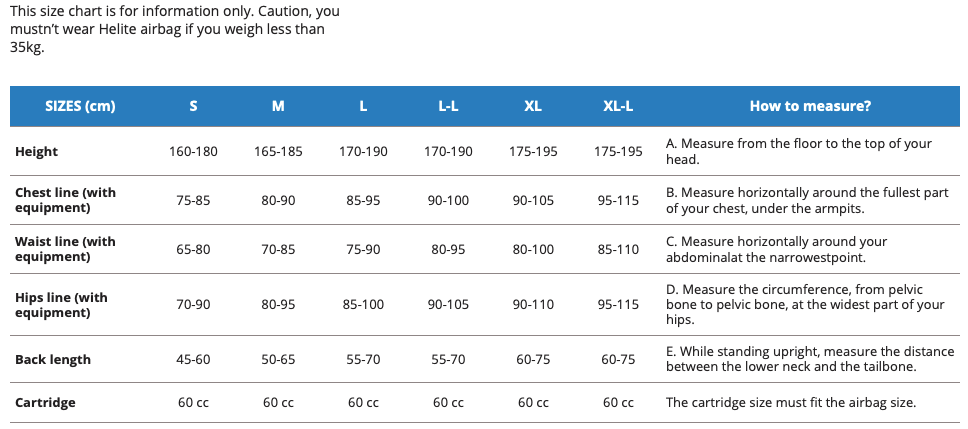Image resolution: width=968 pixels, height=429 pixels.
Task: Select the 80-90 chest value for M
Action: [x=278, y=201]
